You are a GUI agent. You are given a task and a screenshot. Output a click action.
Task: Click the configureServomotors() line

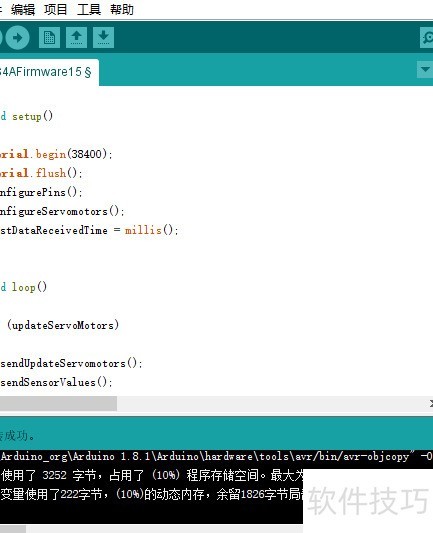(62, 211)
